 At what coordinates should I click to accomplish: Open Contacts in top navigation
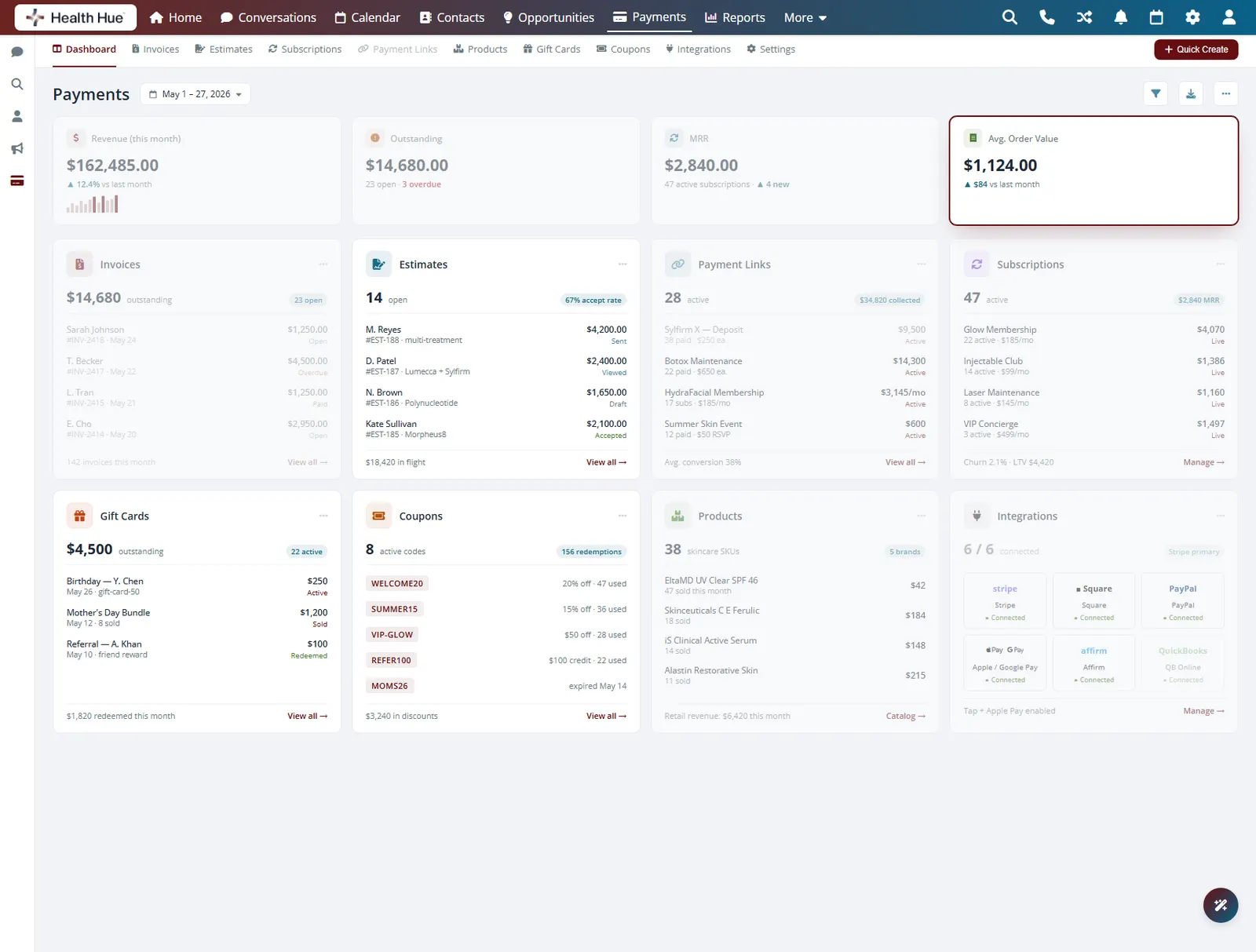point(452,17)
